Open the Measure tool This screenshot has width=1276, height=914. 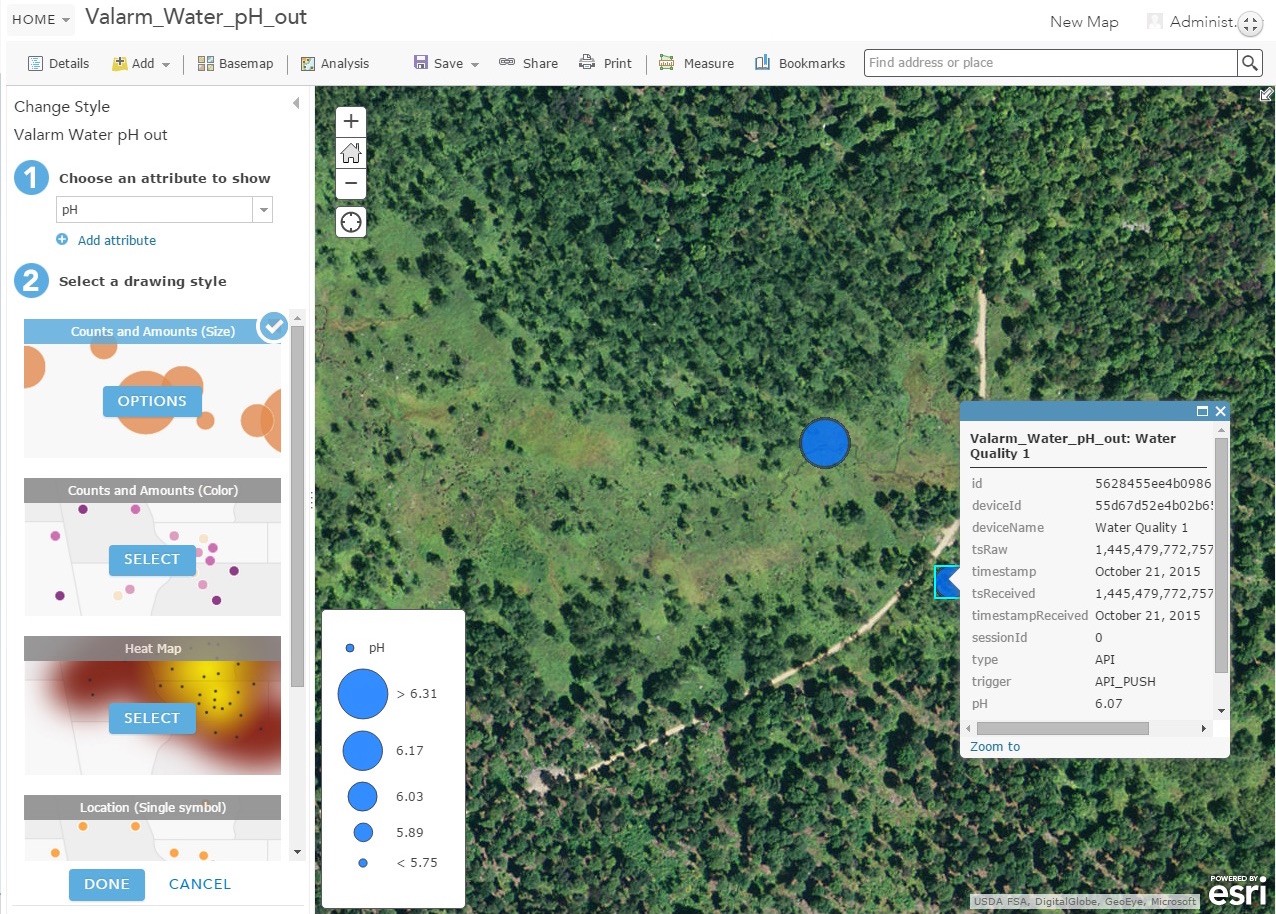click(696, 63)
